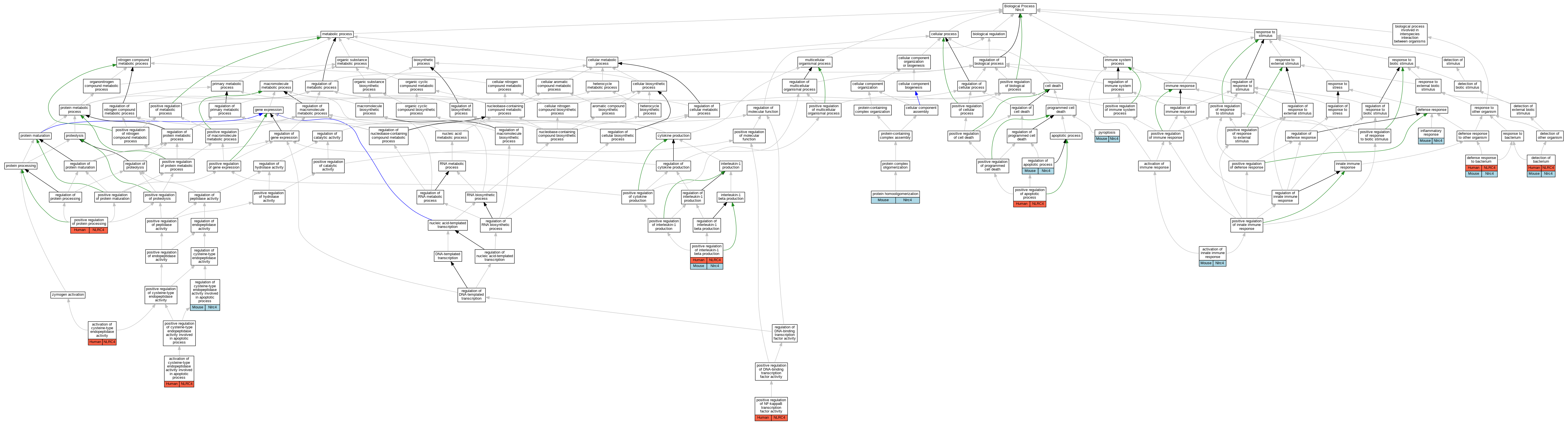Select the 'nitrogen compound metabolic process' node
Viewport: 1568px width, 424px height.
tap(133, 62)
